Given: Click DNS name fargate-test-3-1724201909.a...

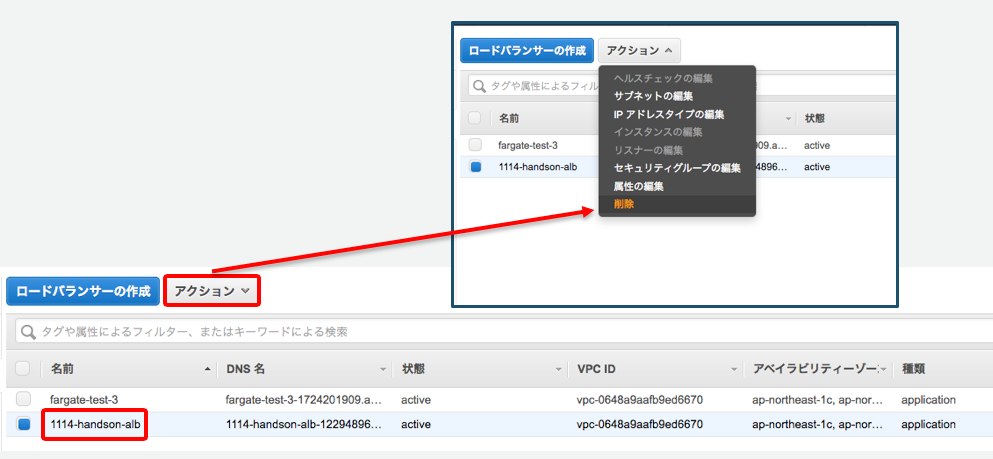Looking at the screenshot, I should click(x=303, y=399).
